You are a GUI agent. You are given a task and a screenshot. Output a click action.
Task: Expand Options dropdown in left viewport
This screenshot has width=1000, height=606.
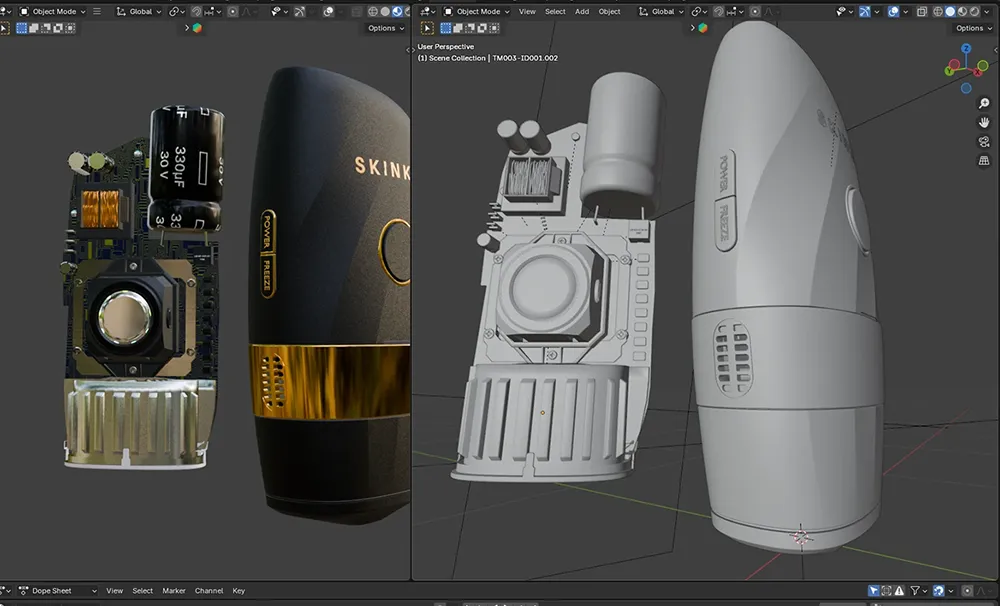386,28
